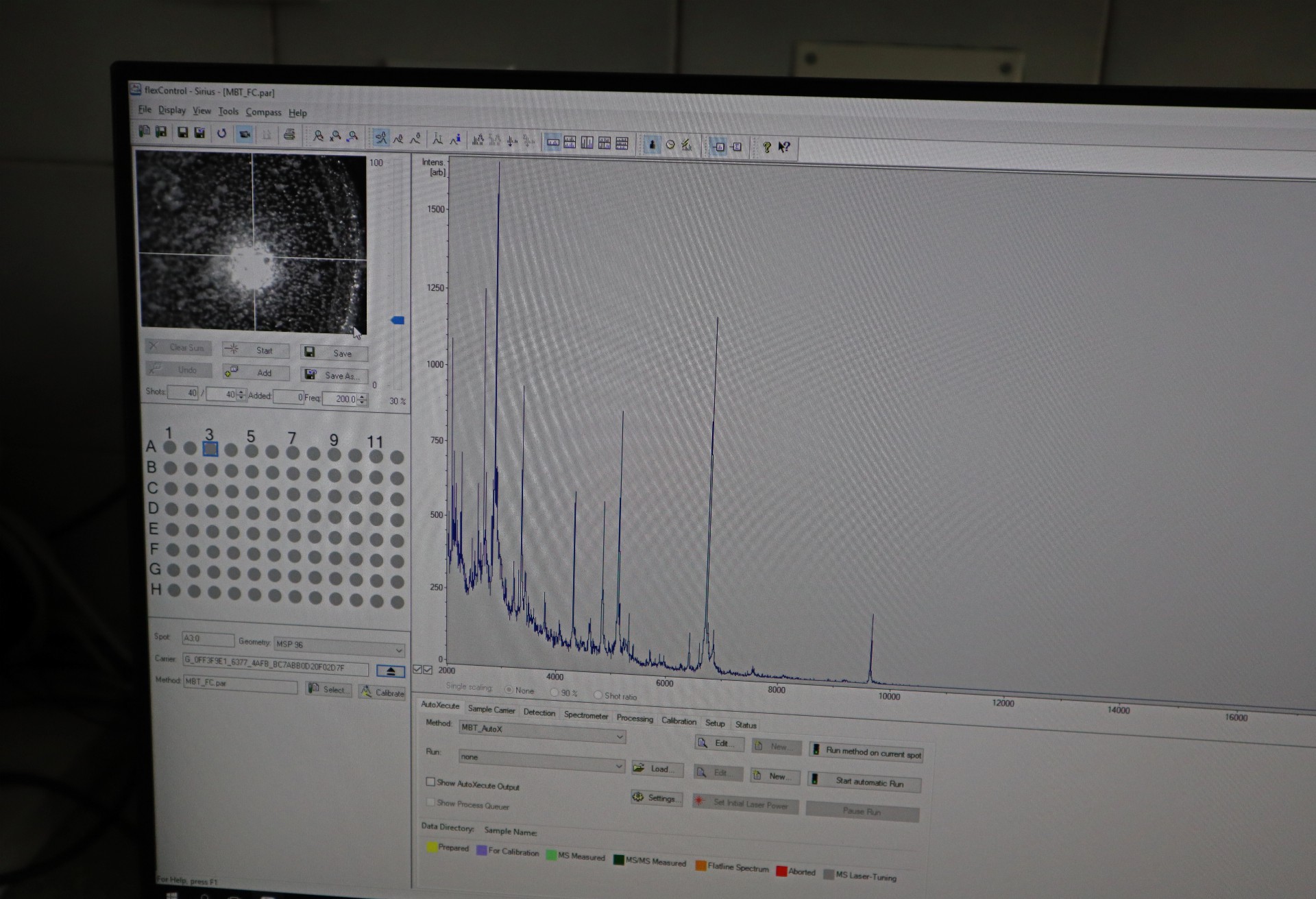Expand the Geometry MSP 96 dropdown
Screen dimensions: 1316x899
398,649
